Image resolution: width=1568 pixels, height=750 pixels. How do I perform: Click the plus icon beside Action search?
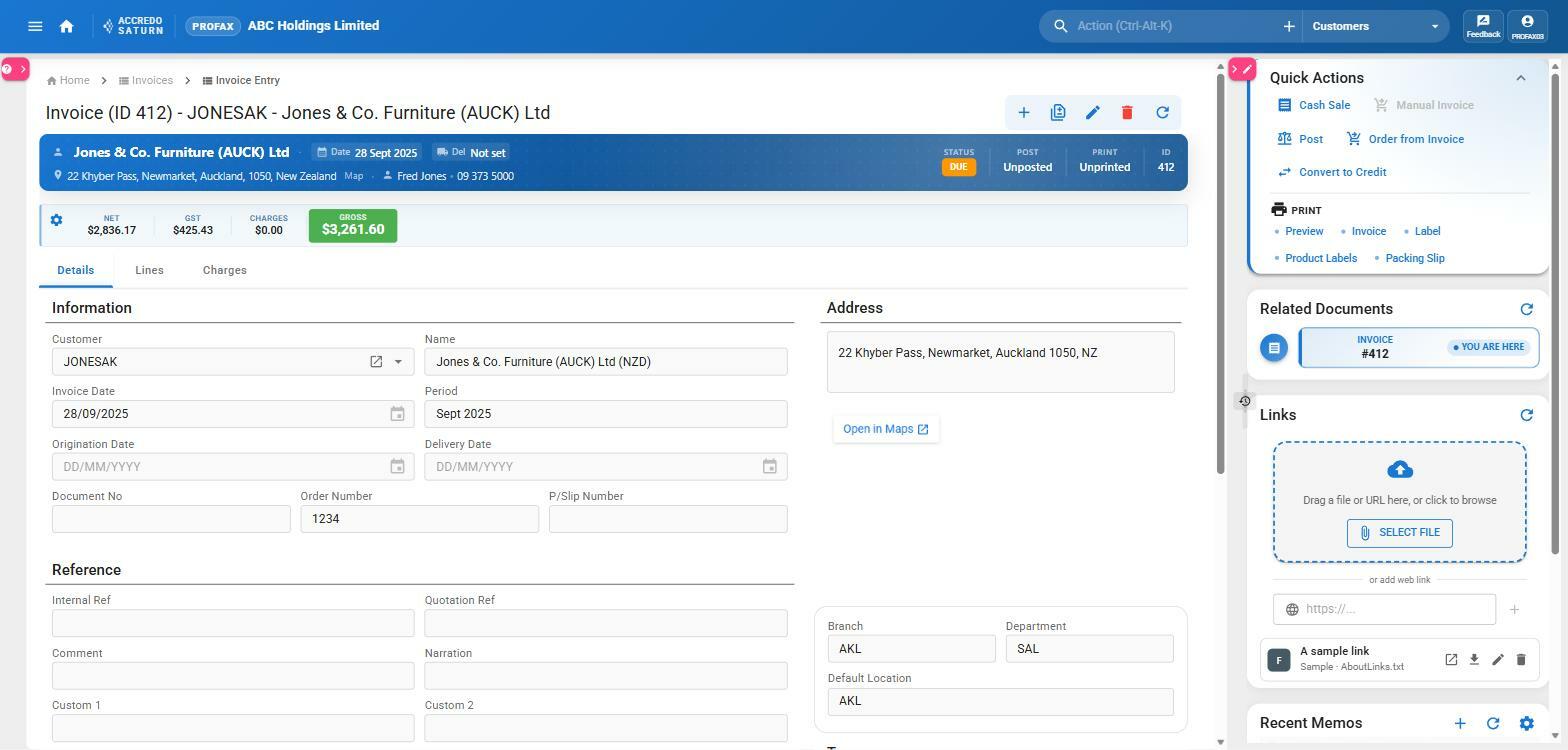1288,26
